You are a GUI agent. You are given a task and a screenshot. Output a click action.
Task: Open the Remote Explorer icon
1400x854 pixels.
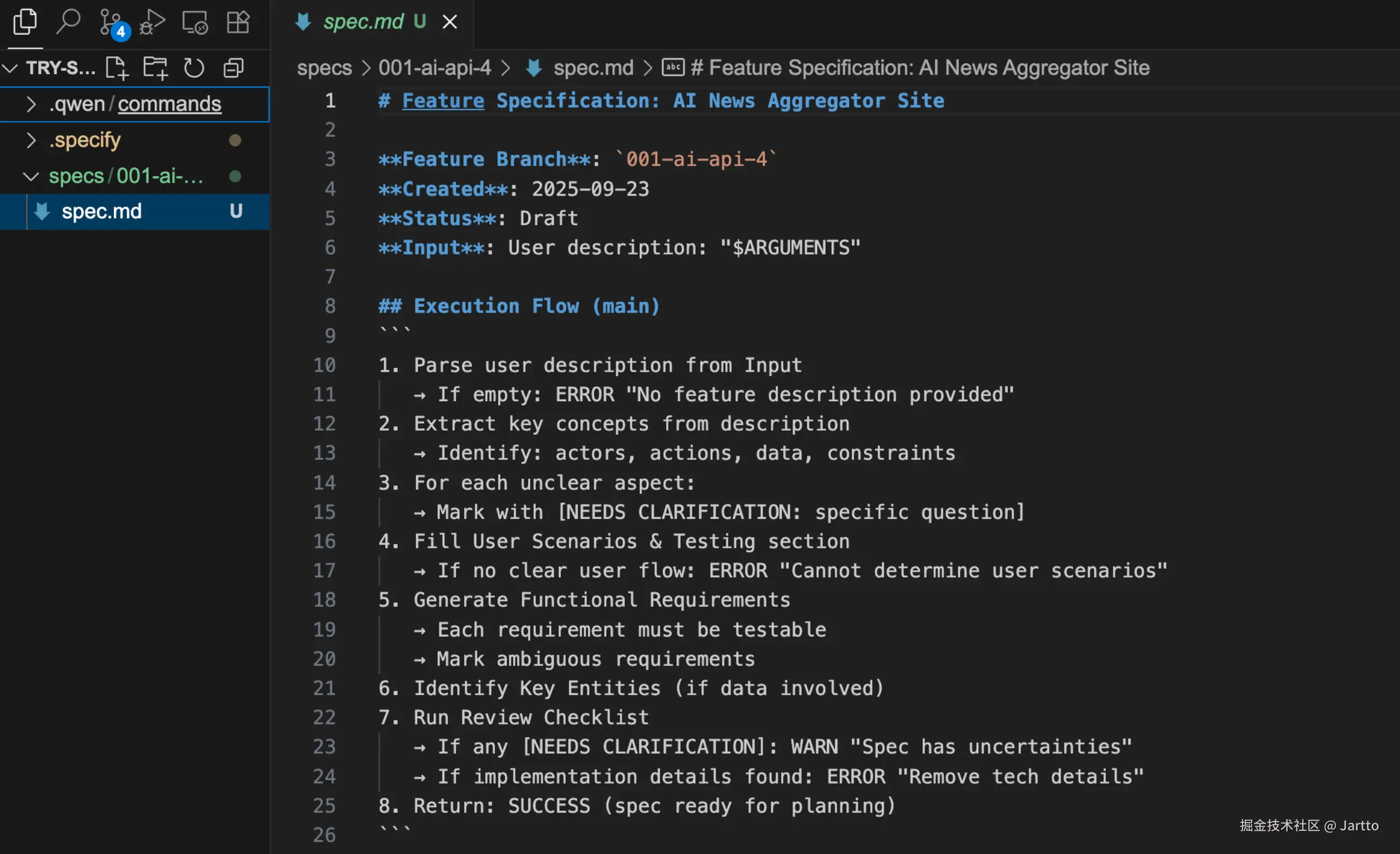[195, 23]
